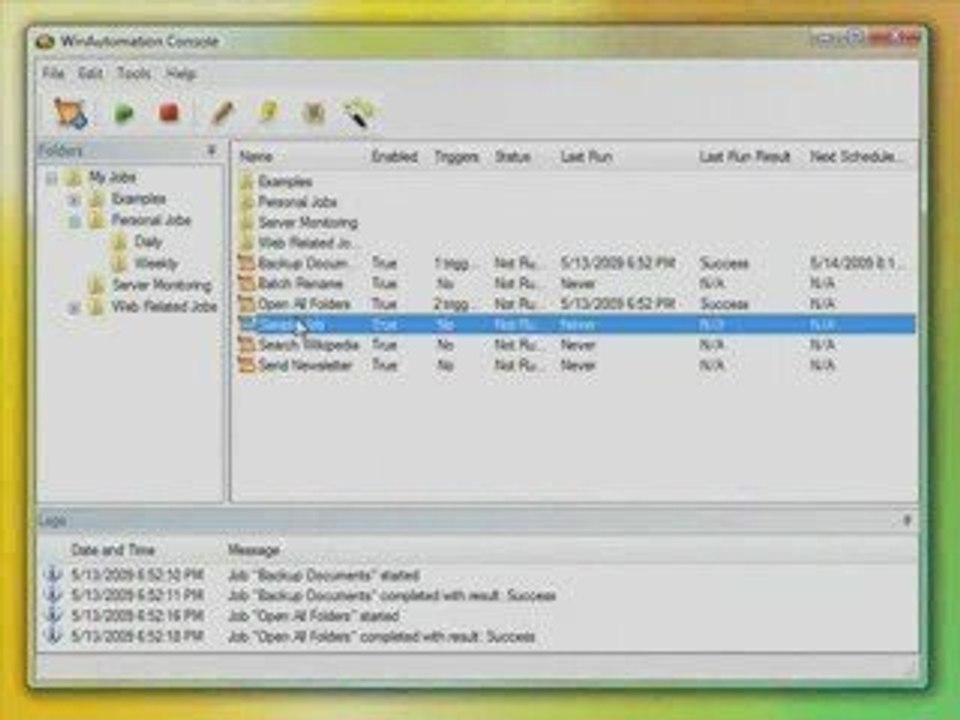Click the Batch Rename job icon

pos(247,284)
